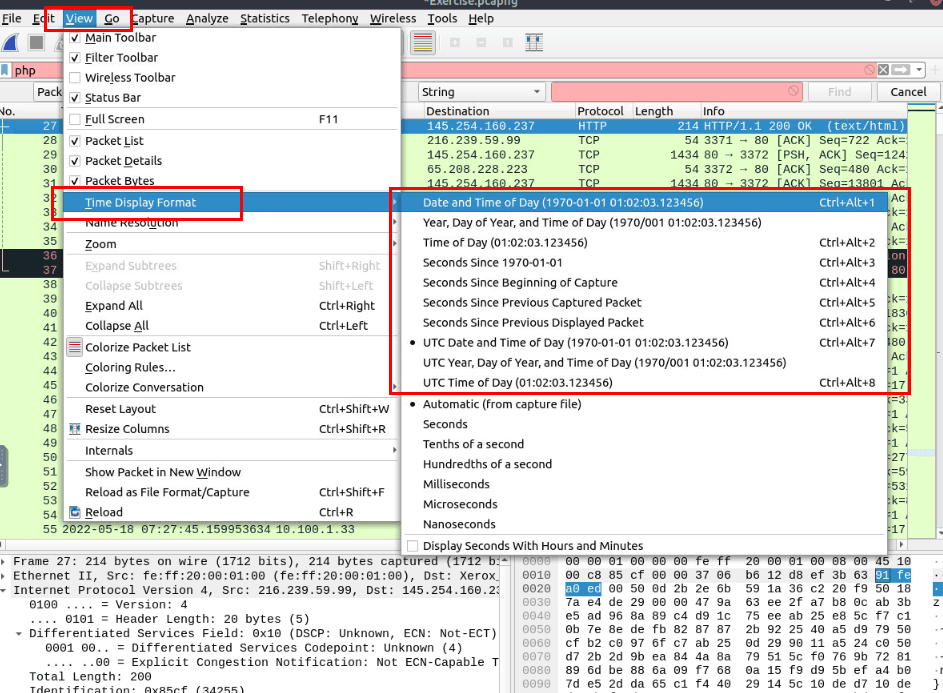943x693 pixels.
Task: Open the String search type dropdown
Action: pos(481,92)
